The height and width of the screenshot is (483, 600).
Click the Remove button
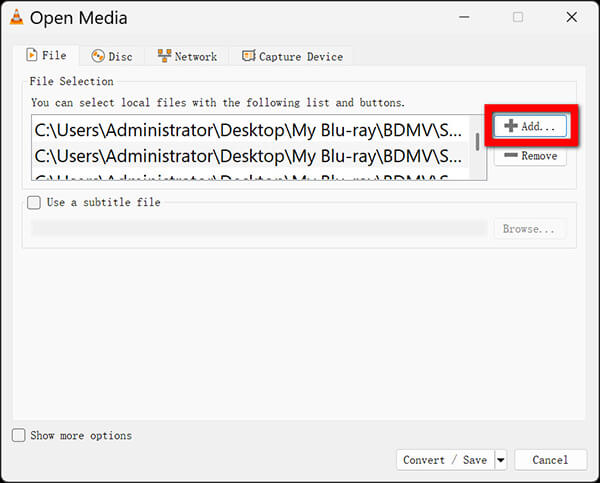(x=530, y=156)
